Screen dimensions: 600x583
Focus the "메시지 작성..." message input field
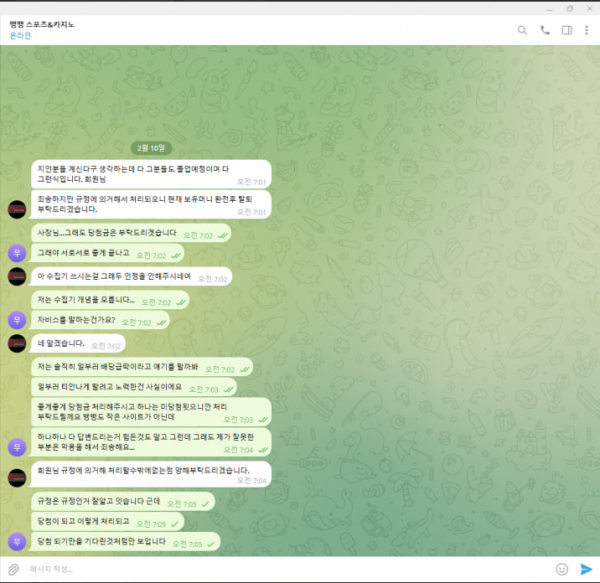(x=287, y=569)
